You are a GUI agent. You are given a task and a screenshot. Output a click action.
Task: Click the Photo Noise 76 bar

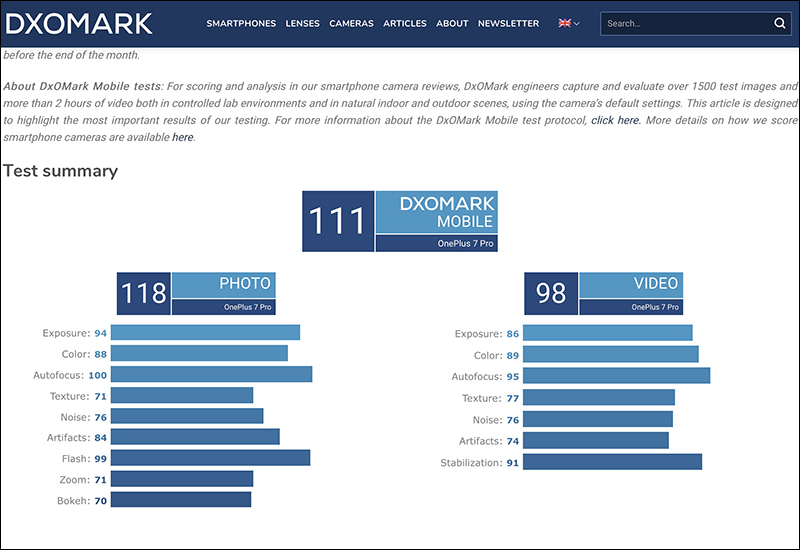[187, 416]
